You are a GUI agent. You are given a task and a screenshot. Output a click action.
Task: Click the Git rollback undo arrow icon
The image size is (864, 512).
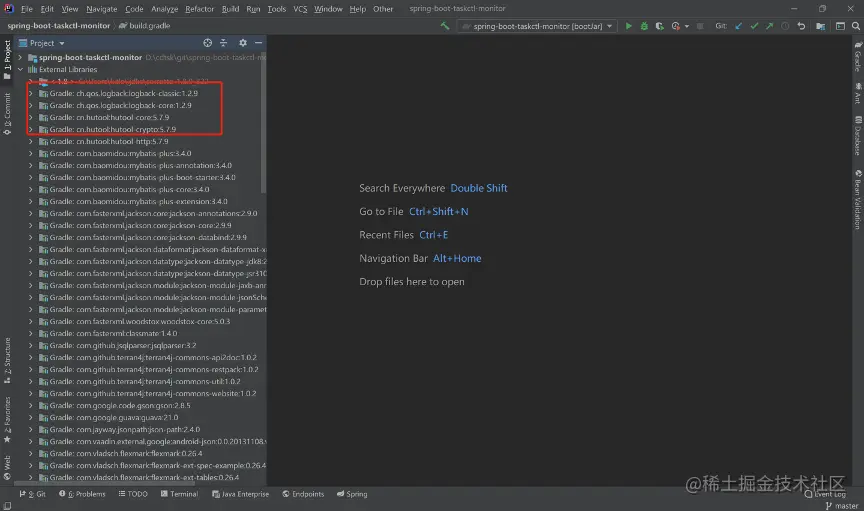tap(801, 26)
